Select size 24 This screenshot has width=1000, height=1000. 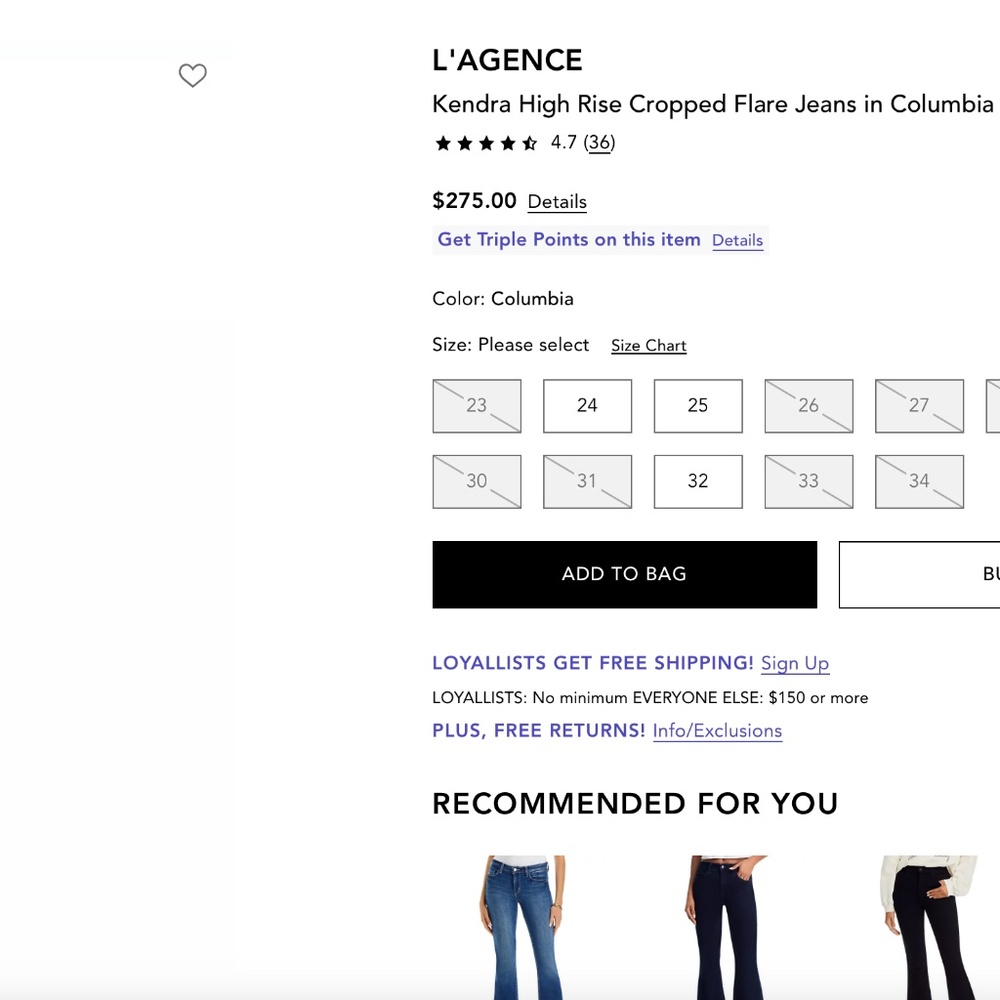click(x=587, y=406)
